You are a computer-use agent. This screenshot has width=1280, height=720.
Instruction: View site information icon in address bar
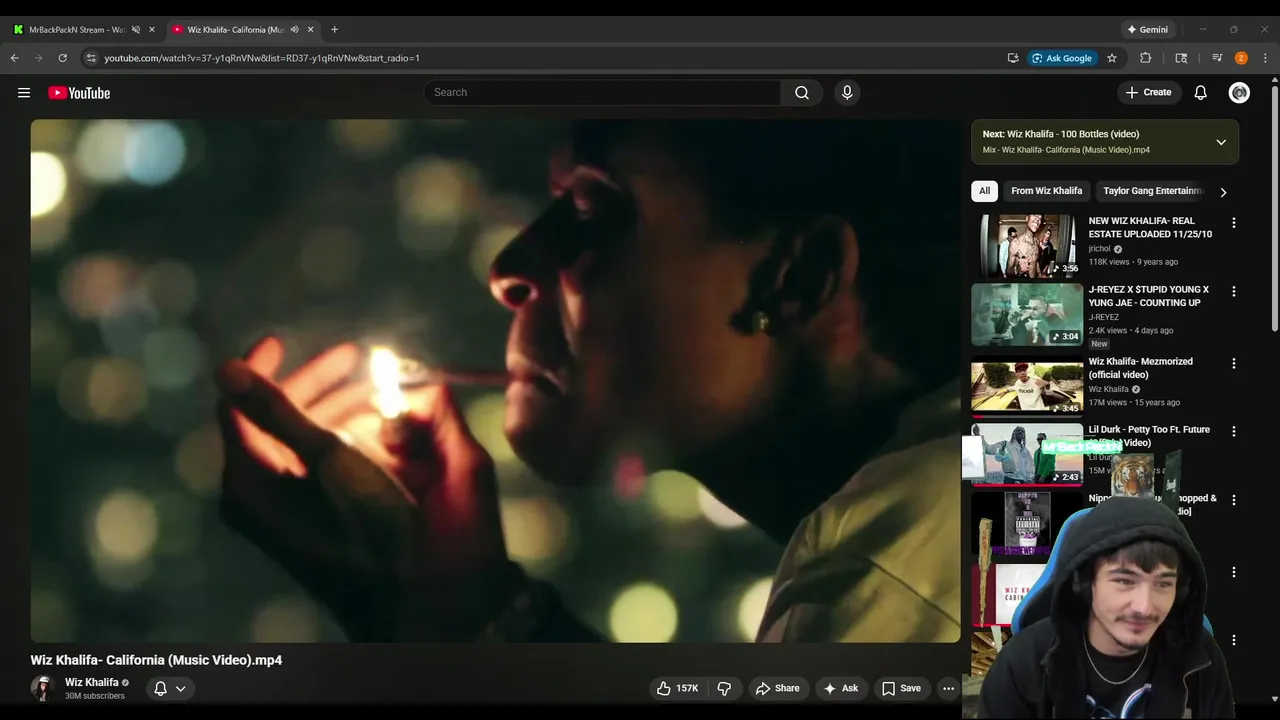91,58
